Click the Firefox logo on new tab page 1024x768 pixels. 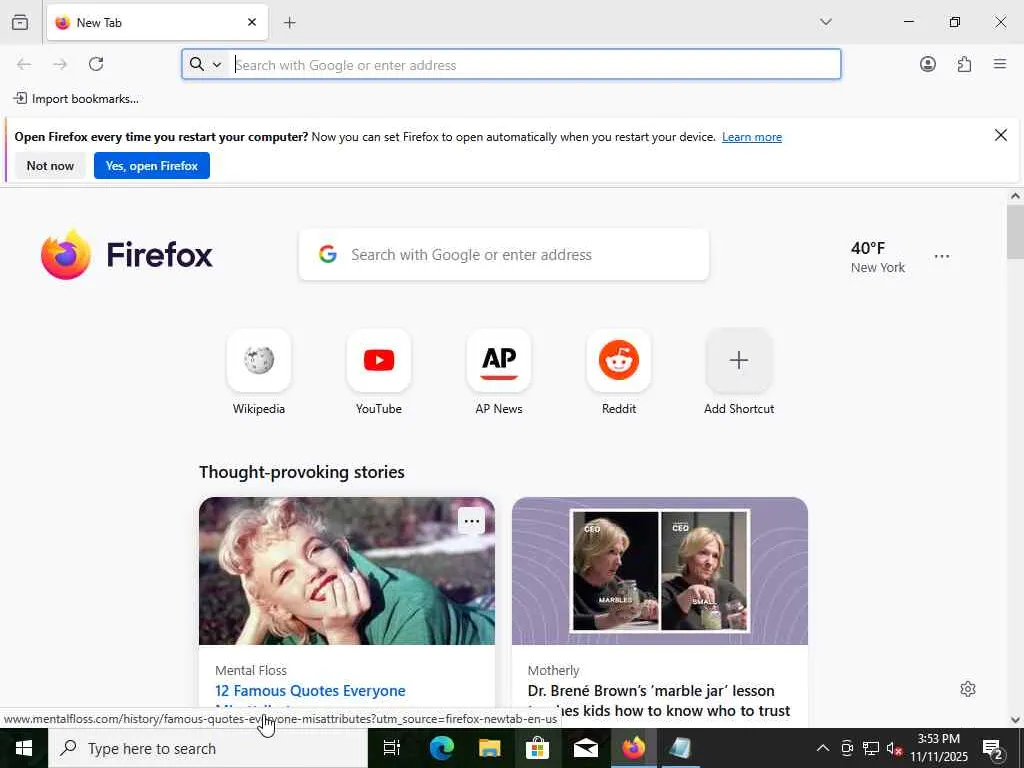click(127, 254)
